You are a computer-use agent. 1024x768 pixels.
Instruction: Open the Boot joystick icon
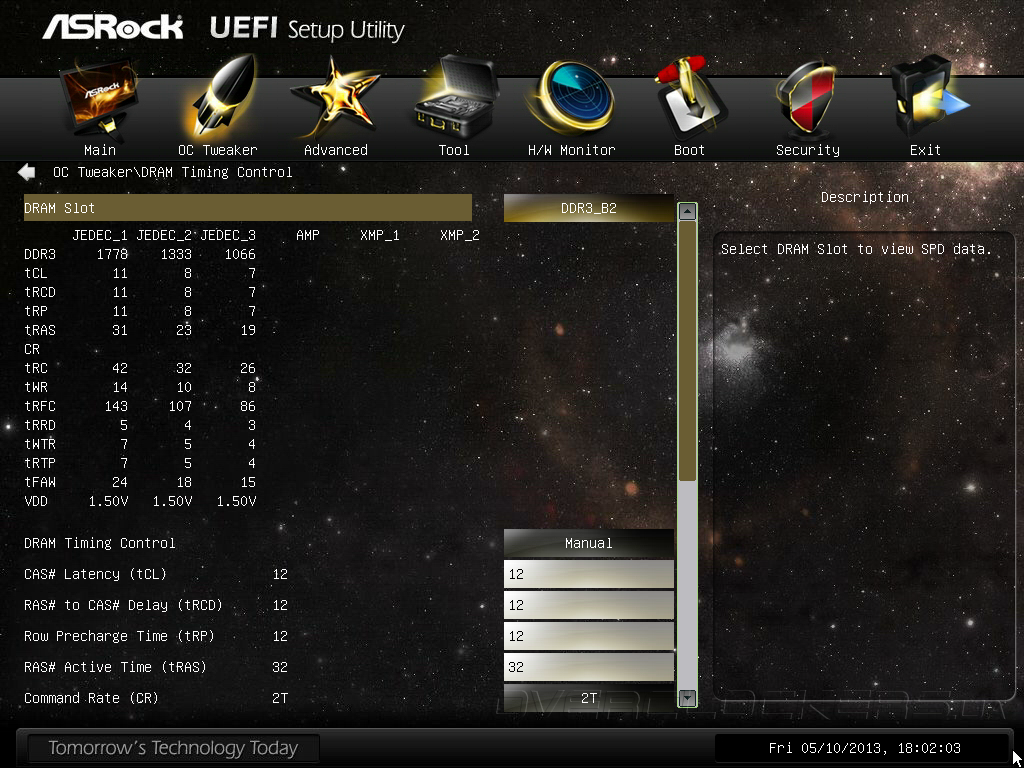(690, 98)
